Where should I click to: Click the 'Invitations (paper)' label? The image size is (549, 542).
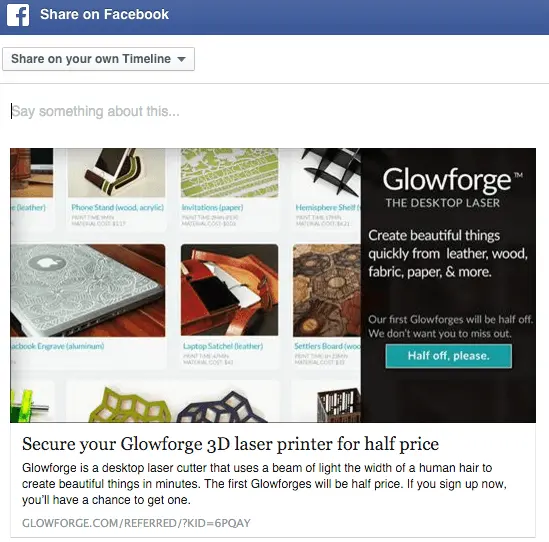click(x=212, y=207)
